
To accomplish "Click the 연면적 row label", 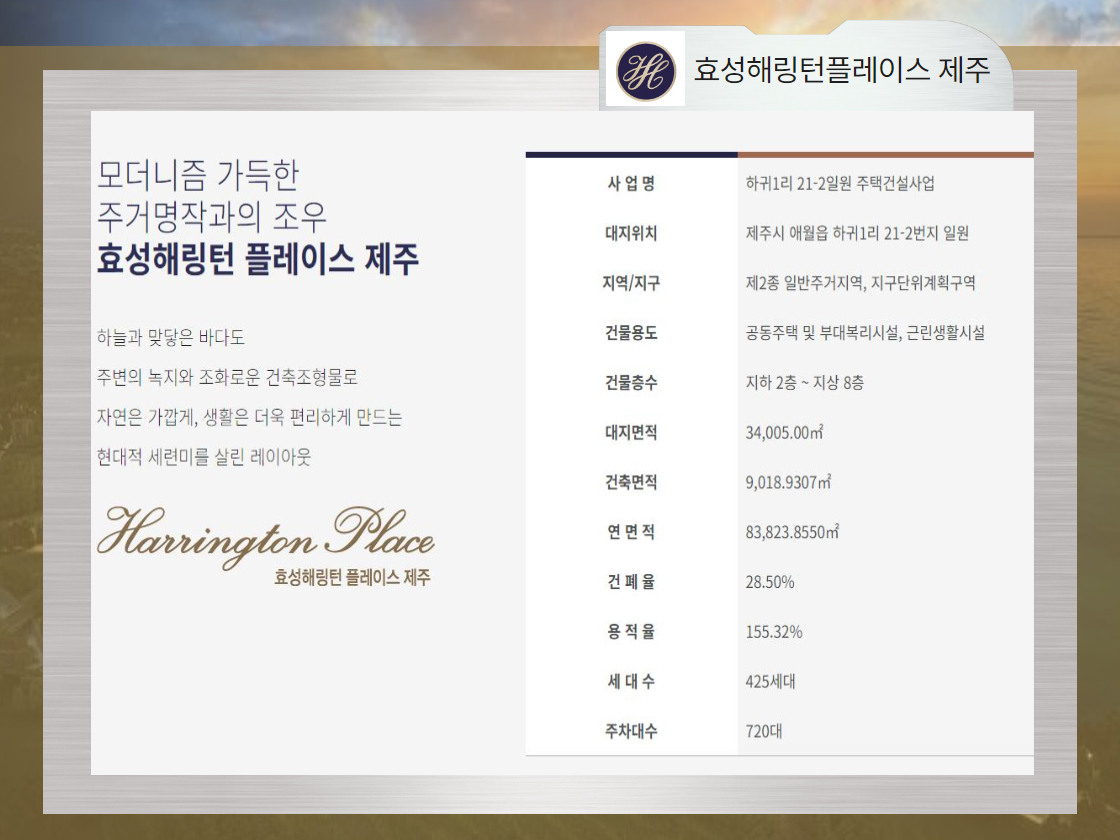I will coord(631,532).
